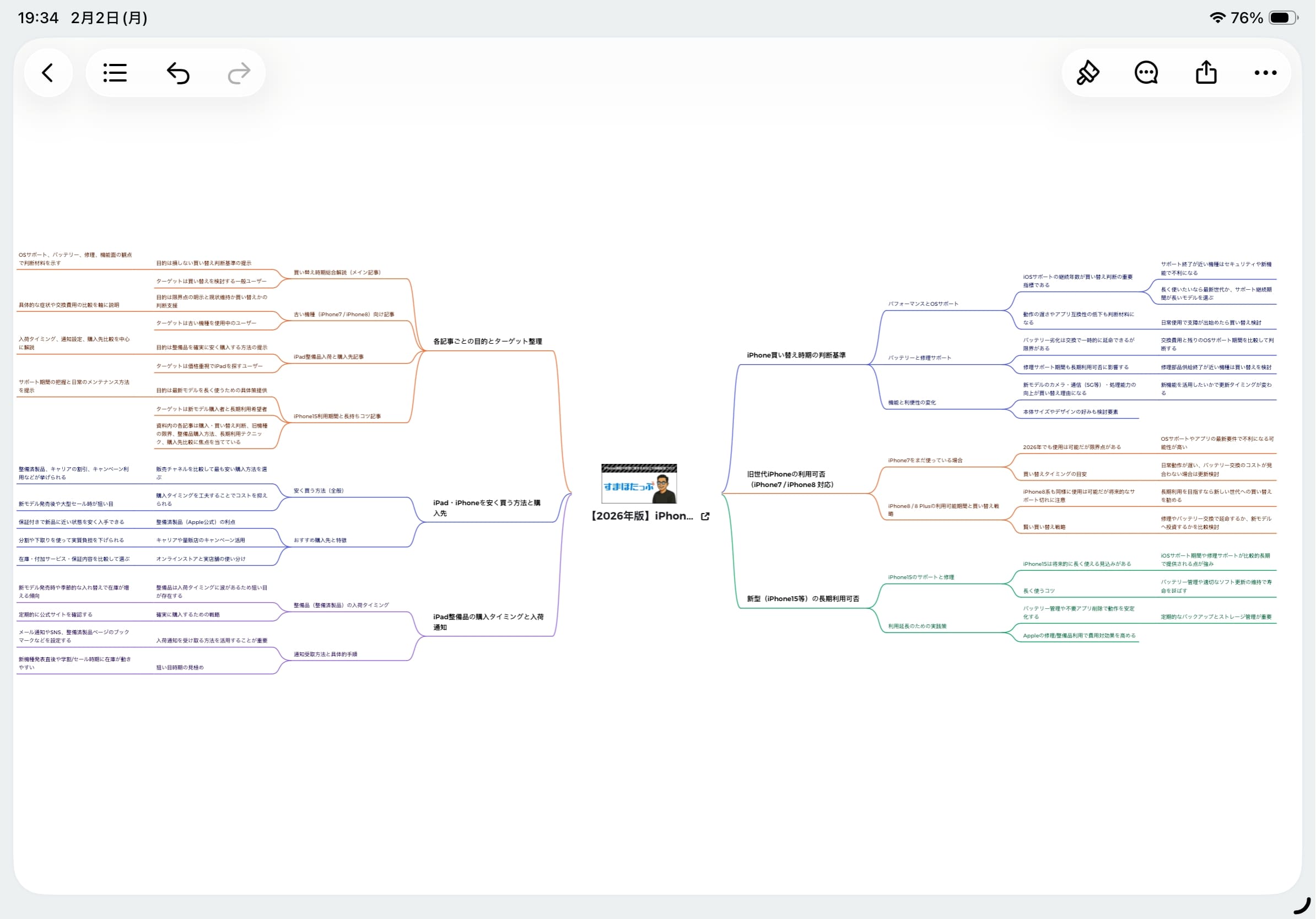This screenshot has height=919, width=1316.
Task: Select 旧世代iPhoneの利用可否 branch node
Action: tap(790, 479)
